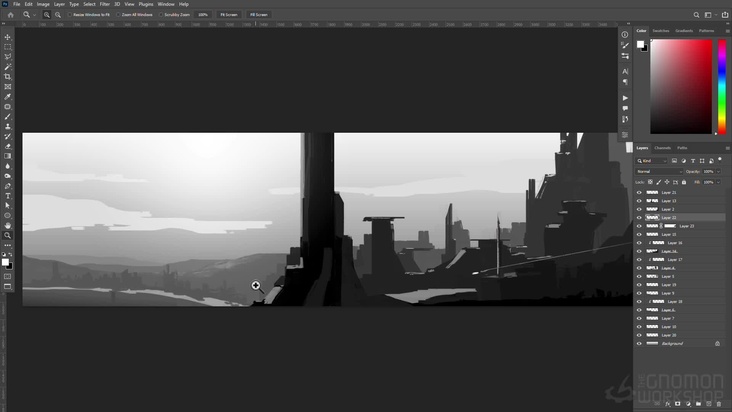
Task: Click the Delete layer trash icon
Action: [718, 404]
